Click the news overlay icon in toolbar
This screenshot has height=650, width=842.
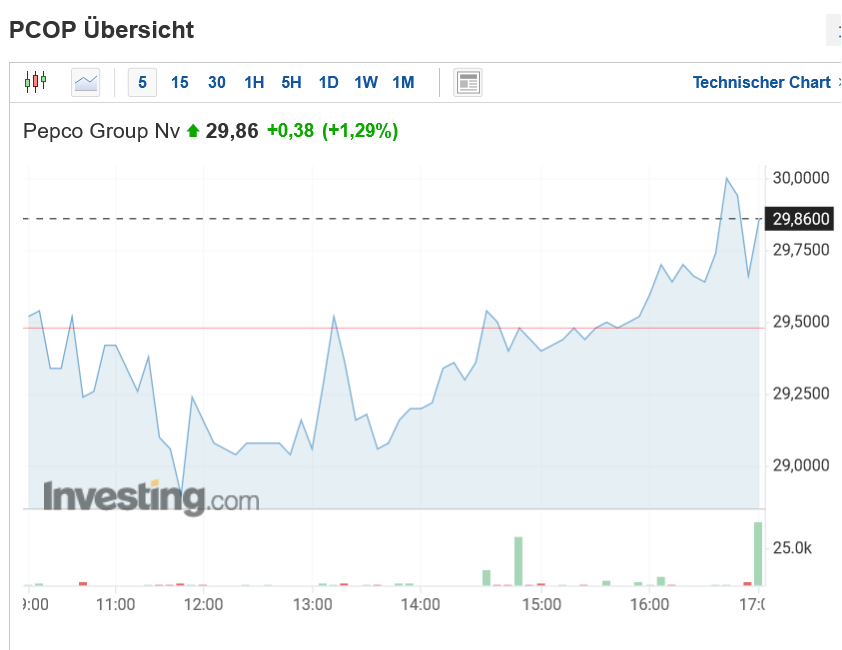coord(468,82)
